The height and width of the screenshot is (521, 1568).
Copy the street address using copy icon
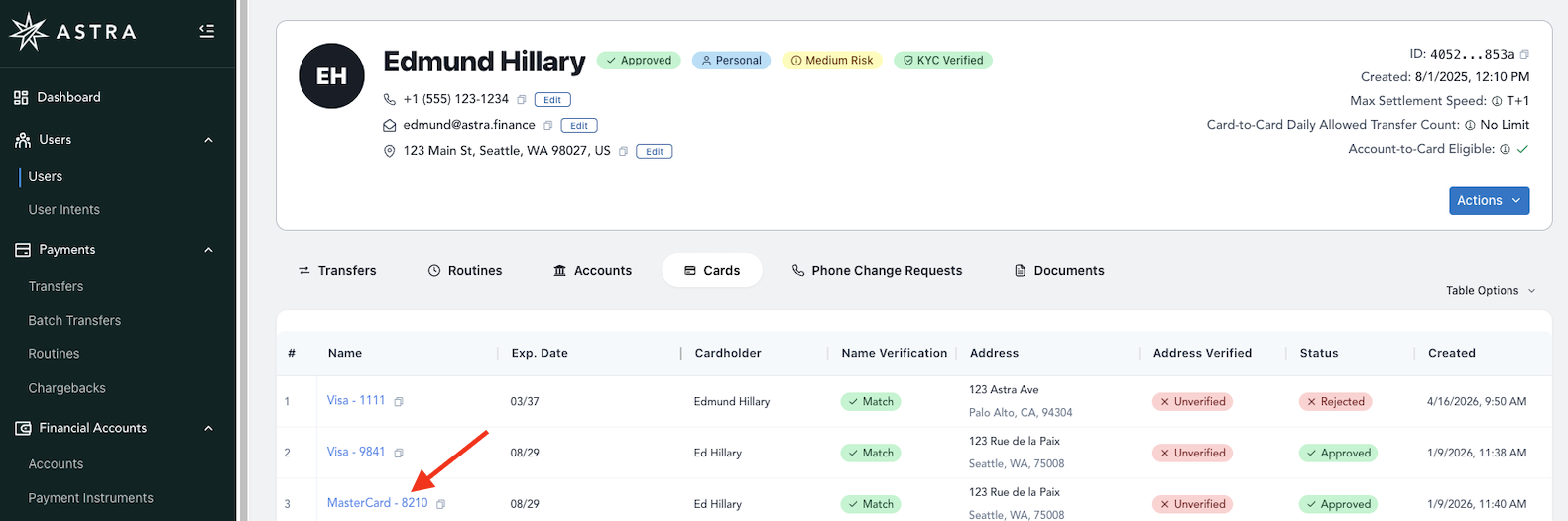point(623,151)
